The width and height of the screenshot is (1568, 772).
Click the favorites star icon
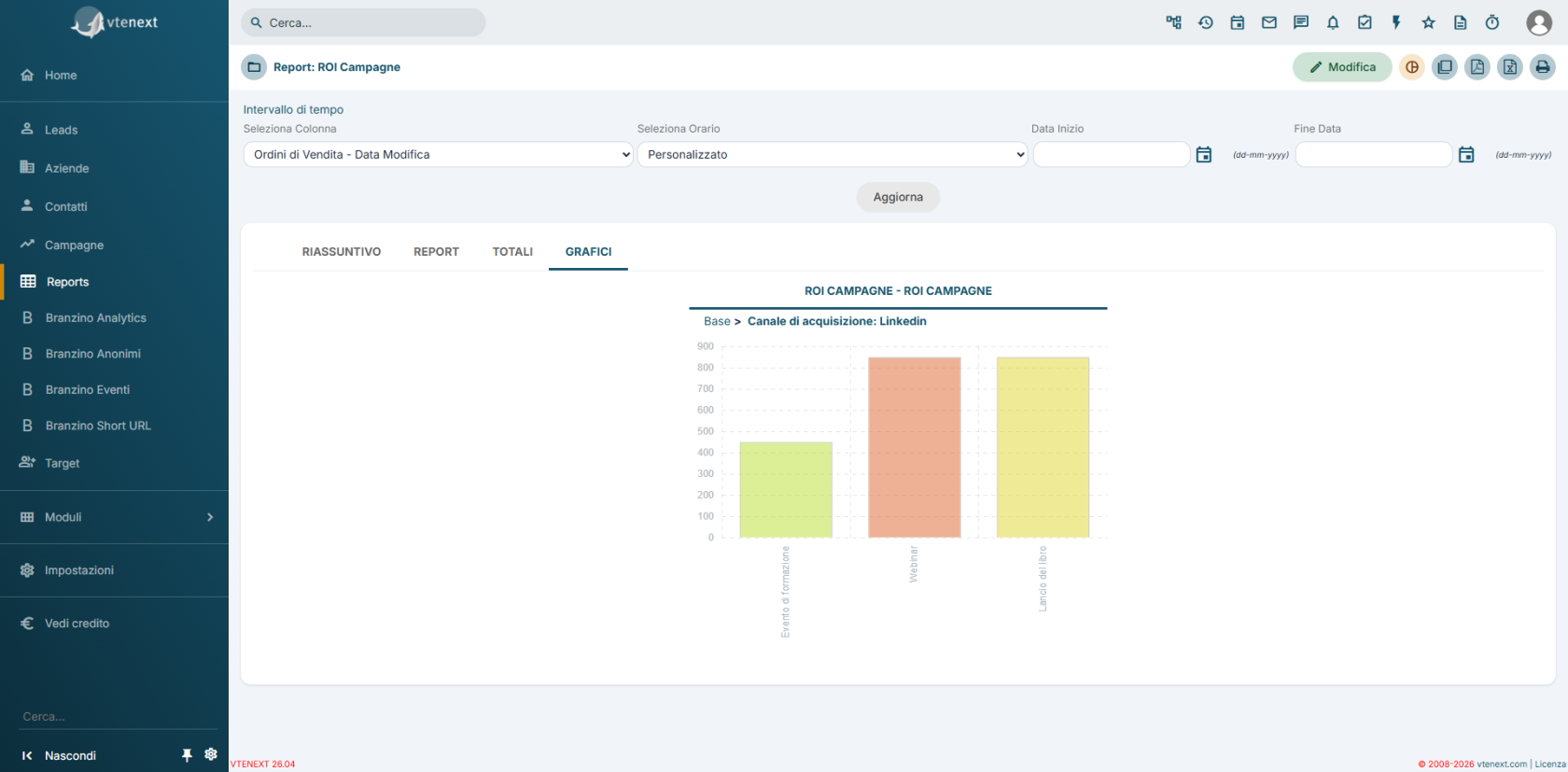(1428, 22)
